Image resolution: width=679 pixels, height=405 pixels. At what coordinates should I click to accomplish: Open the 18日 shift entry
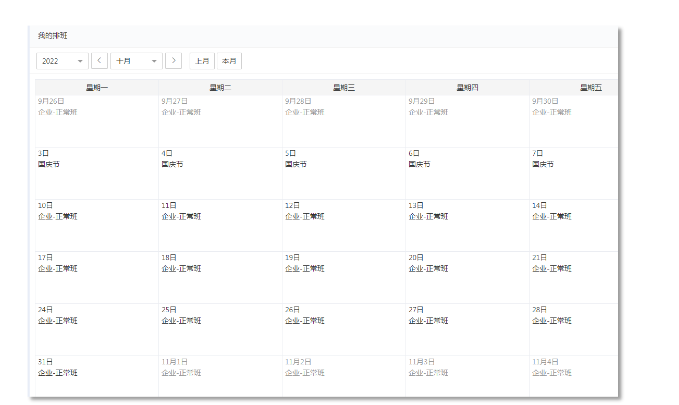[x=181, y=268]
